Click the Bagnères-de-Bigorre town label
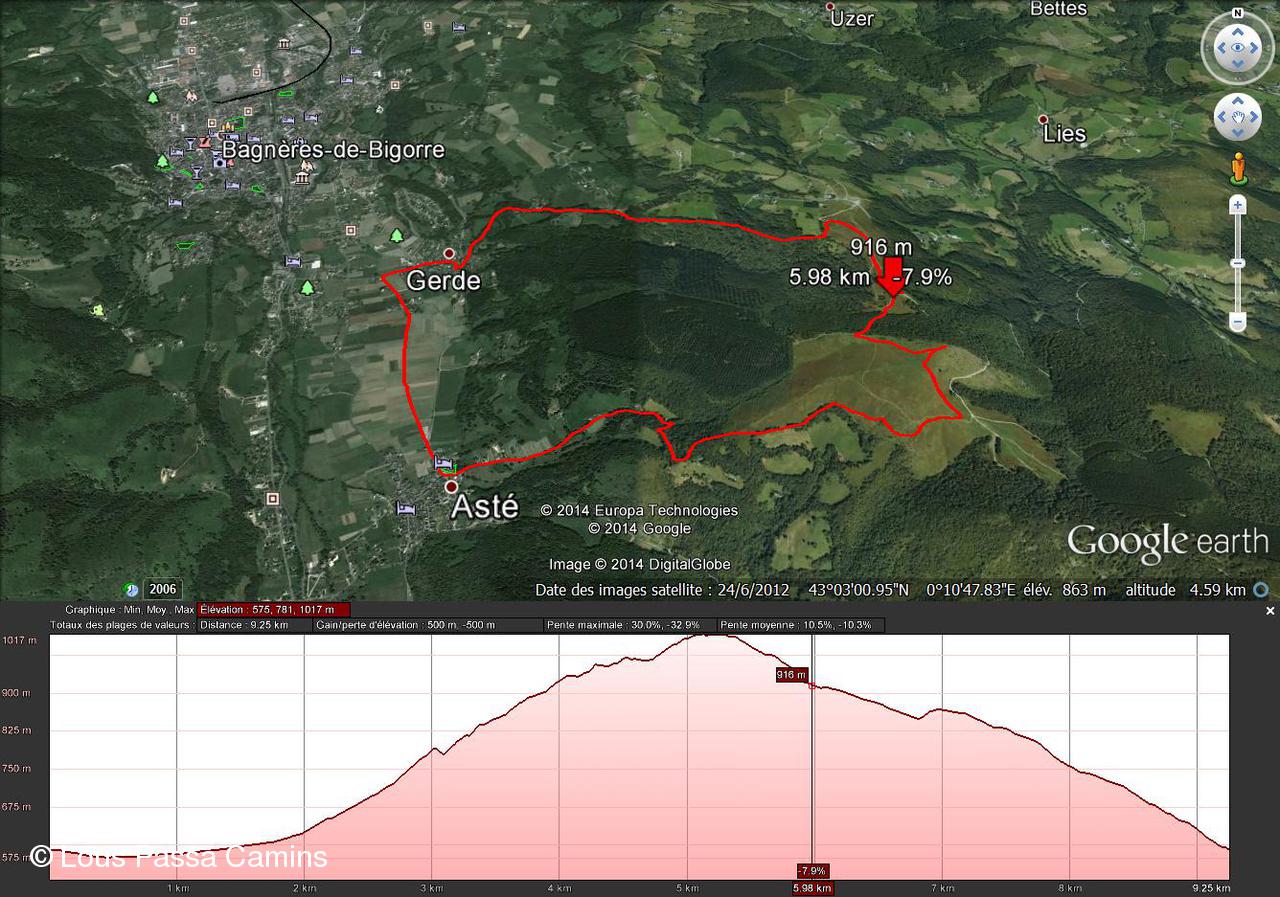 click(333, 150)
